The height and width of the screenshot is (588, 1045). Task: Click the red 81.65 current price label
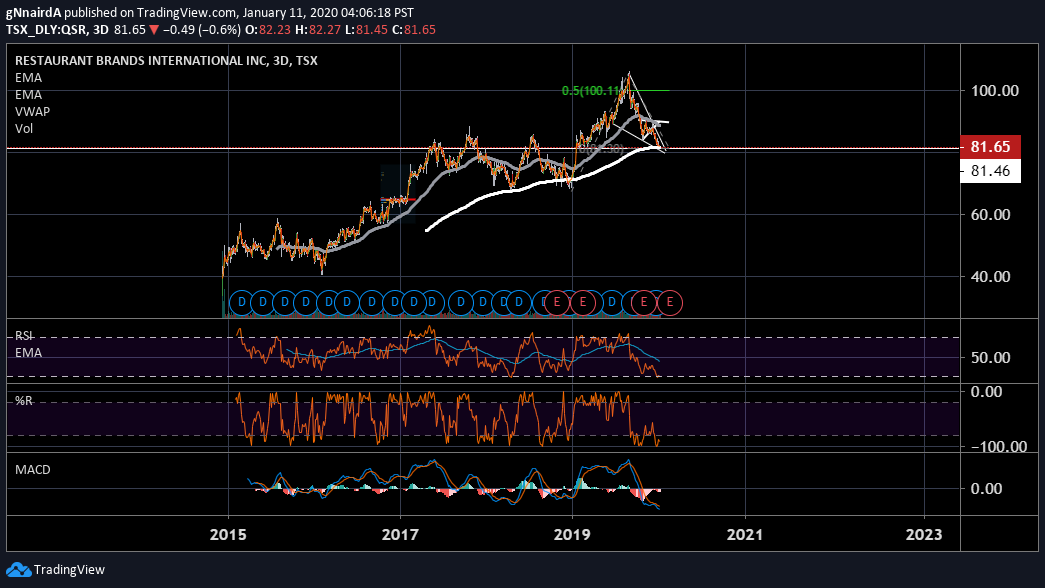(990, 147)
